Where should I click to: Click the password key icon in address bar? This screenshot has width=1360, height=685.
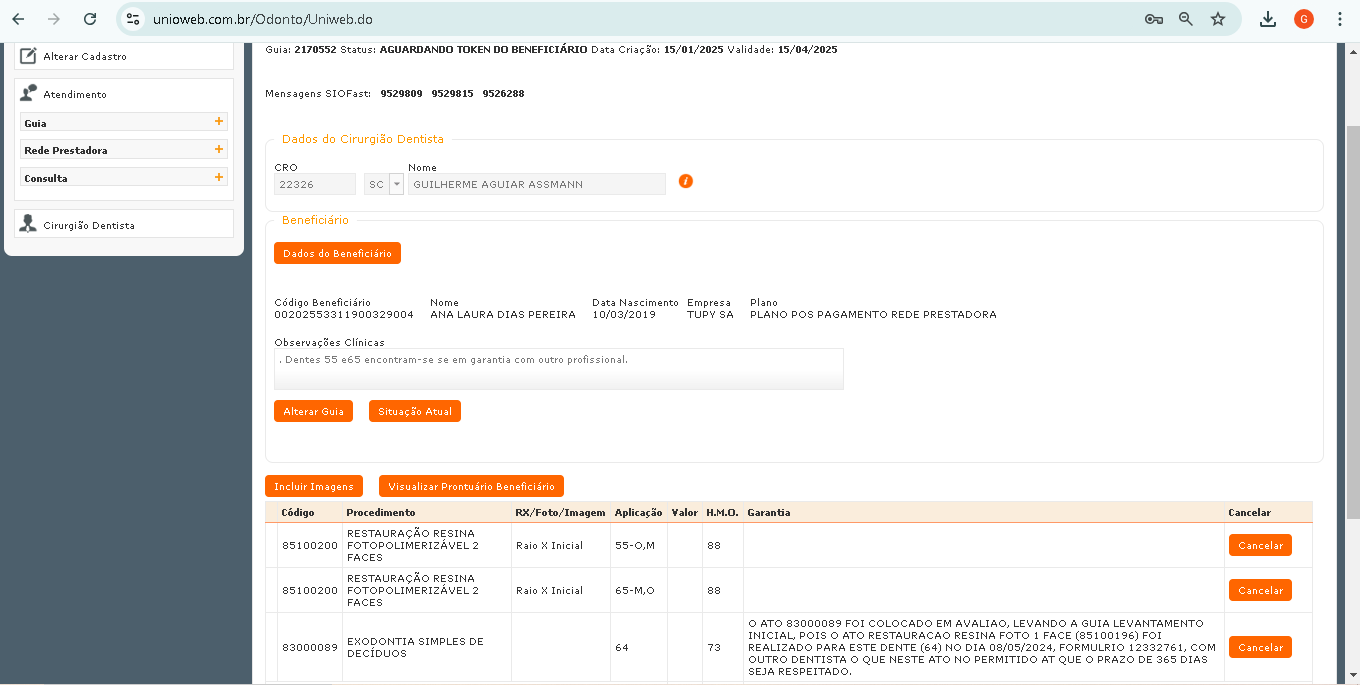pyautogui.click(x=1153, y=19)
